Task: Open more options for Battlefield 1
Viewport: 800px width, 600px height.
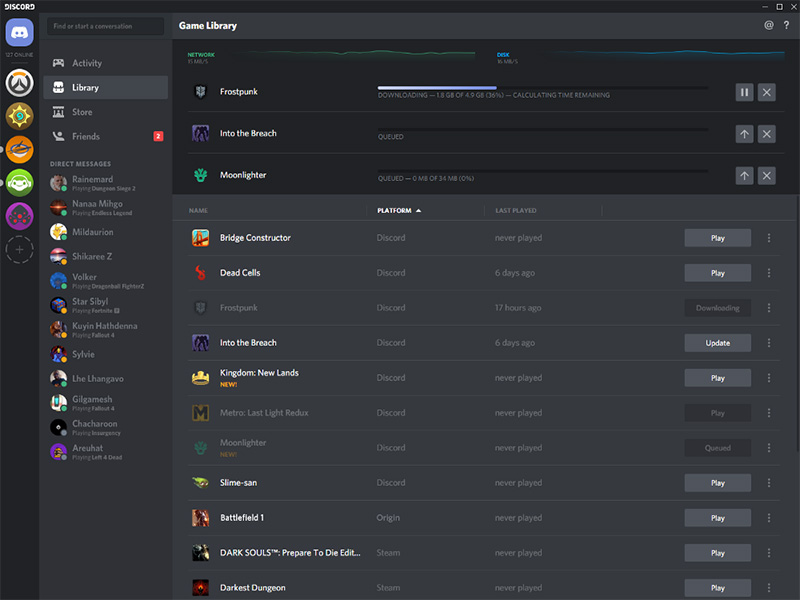Action: [769, 518]
